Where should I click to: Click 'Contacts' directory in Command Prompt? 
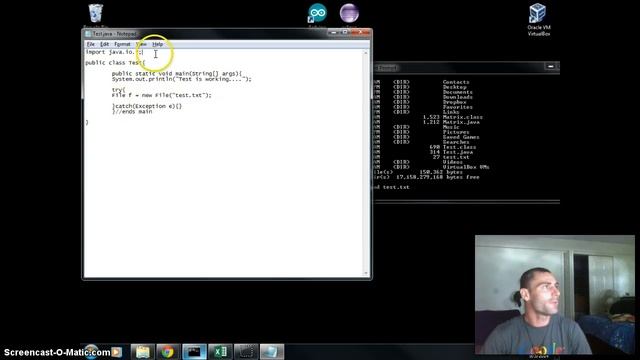tap(456, 82)
